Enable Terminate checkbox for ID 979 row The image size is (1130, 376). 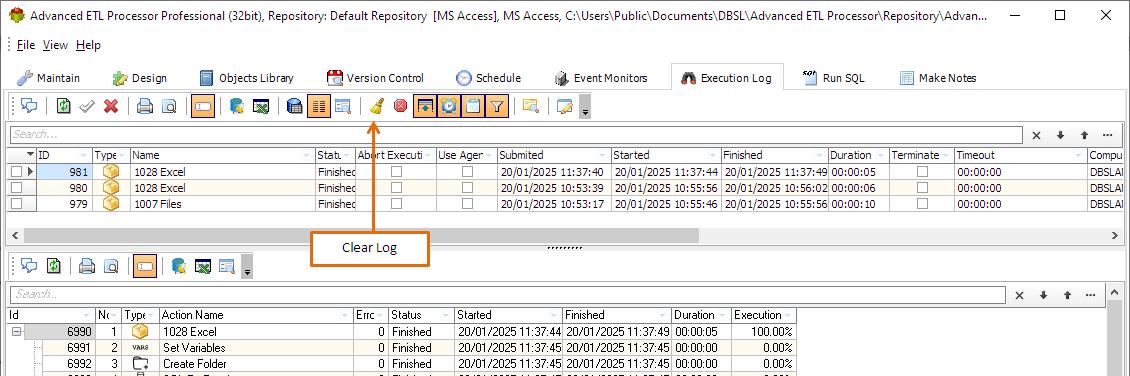[922, 204]
